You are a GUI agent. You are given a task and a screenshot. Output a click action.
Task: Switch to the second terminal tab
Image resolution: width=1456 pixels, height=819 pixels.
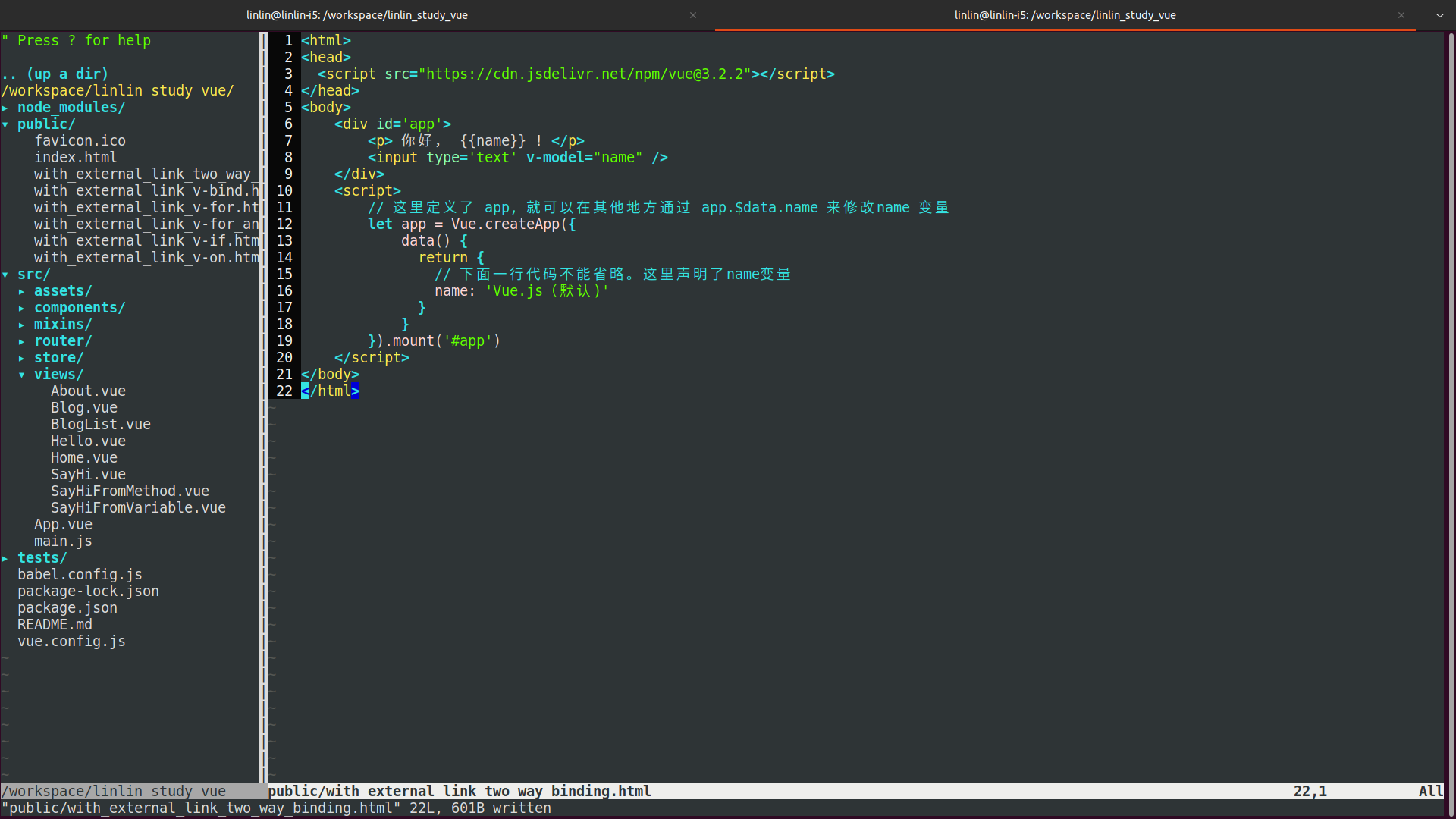pos(1064,15)
